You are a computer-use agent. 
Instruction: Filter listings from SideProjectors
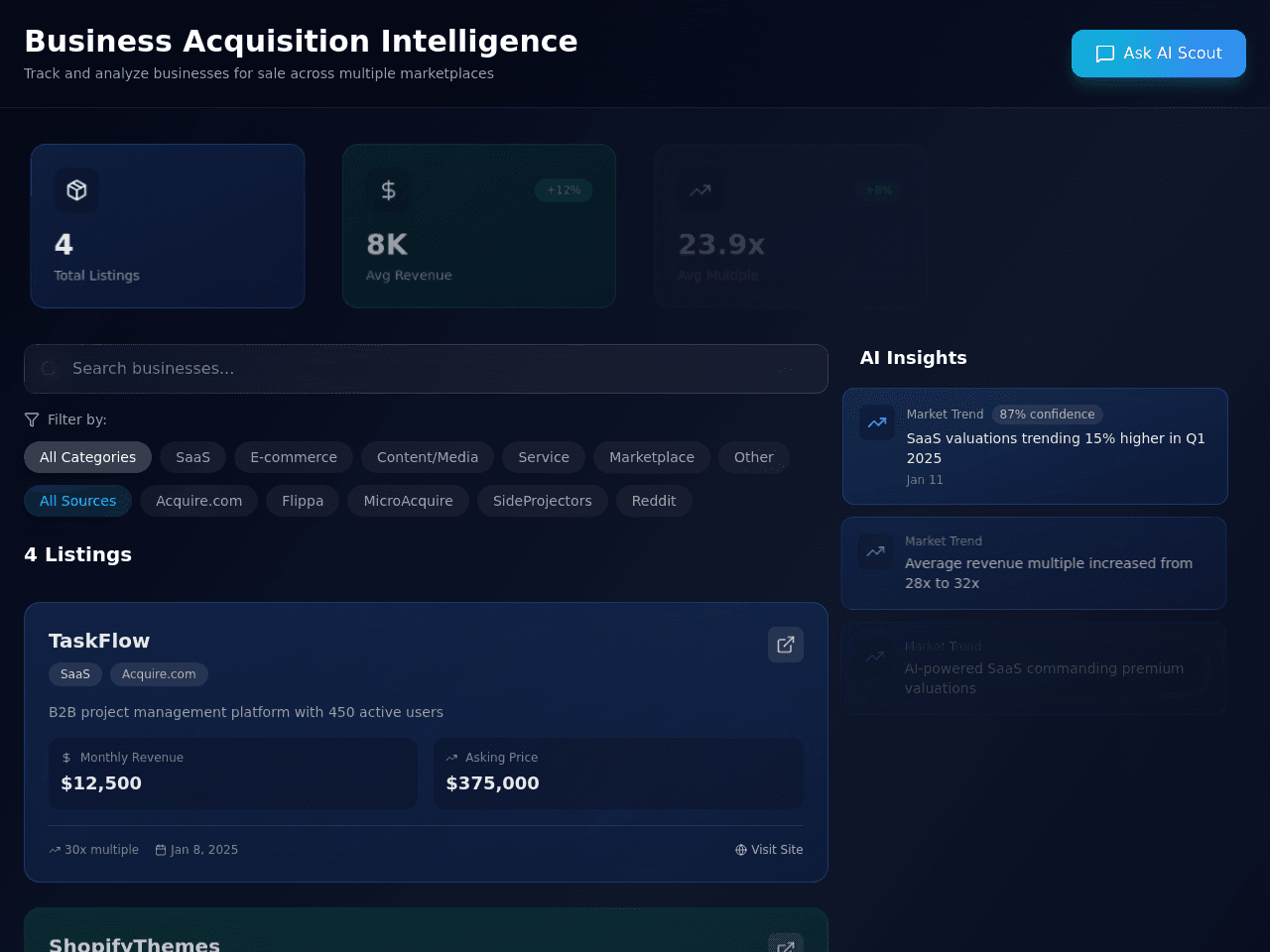click(543, 501)
